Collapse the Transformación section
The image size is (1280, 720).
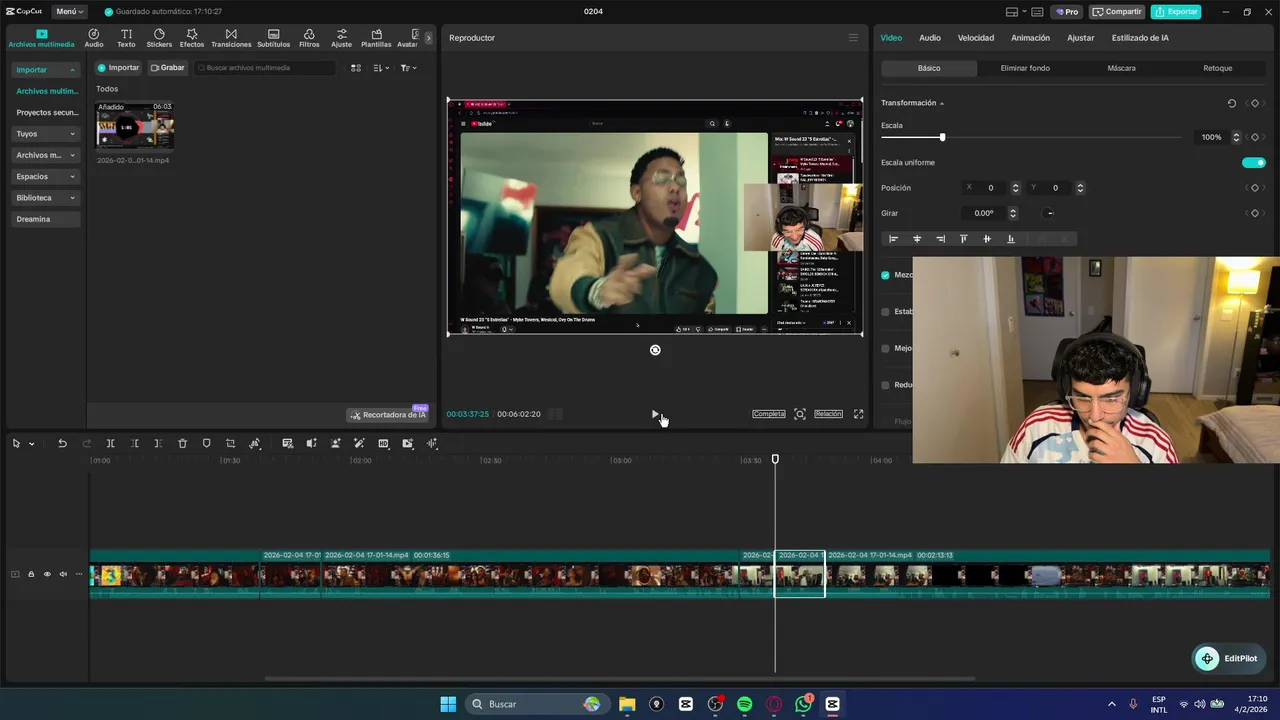tap(942, 104)
